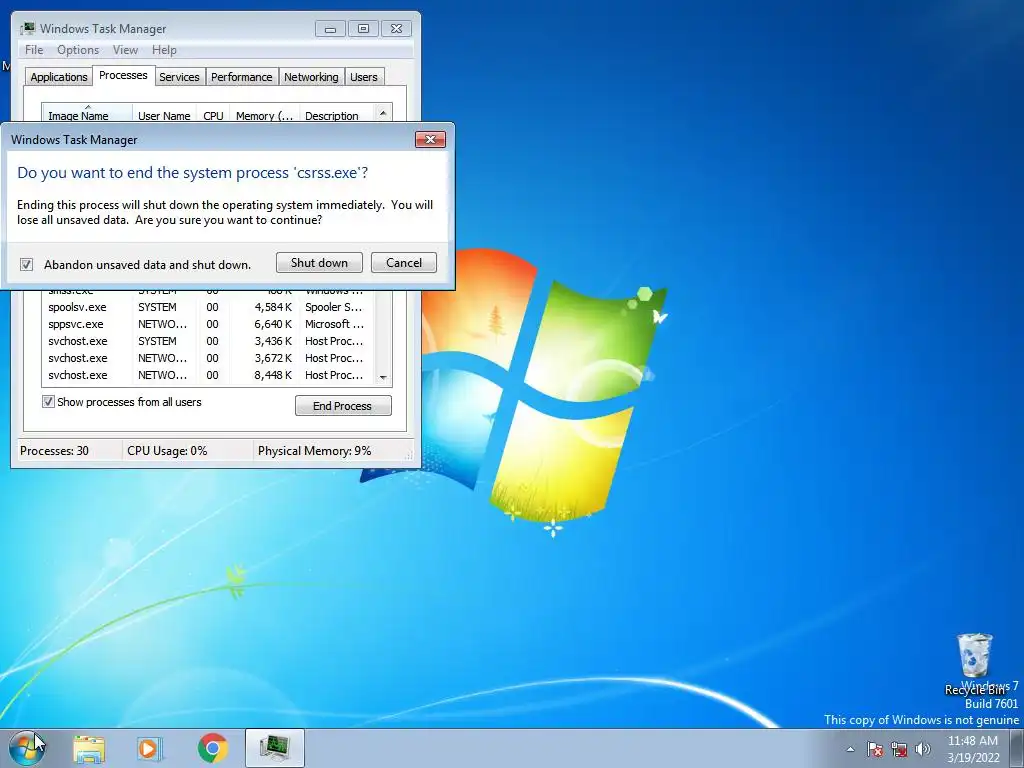Close the main Windows Task Manager window
The height and width of the screenshot is (768, 1024).
pos(396,29)
